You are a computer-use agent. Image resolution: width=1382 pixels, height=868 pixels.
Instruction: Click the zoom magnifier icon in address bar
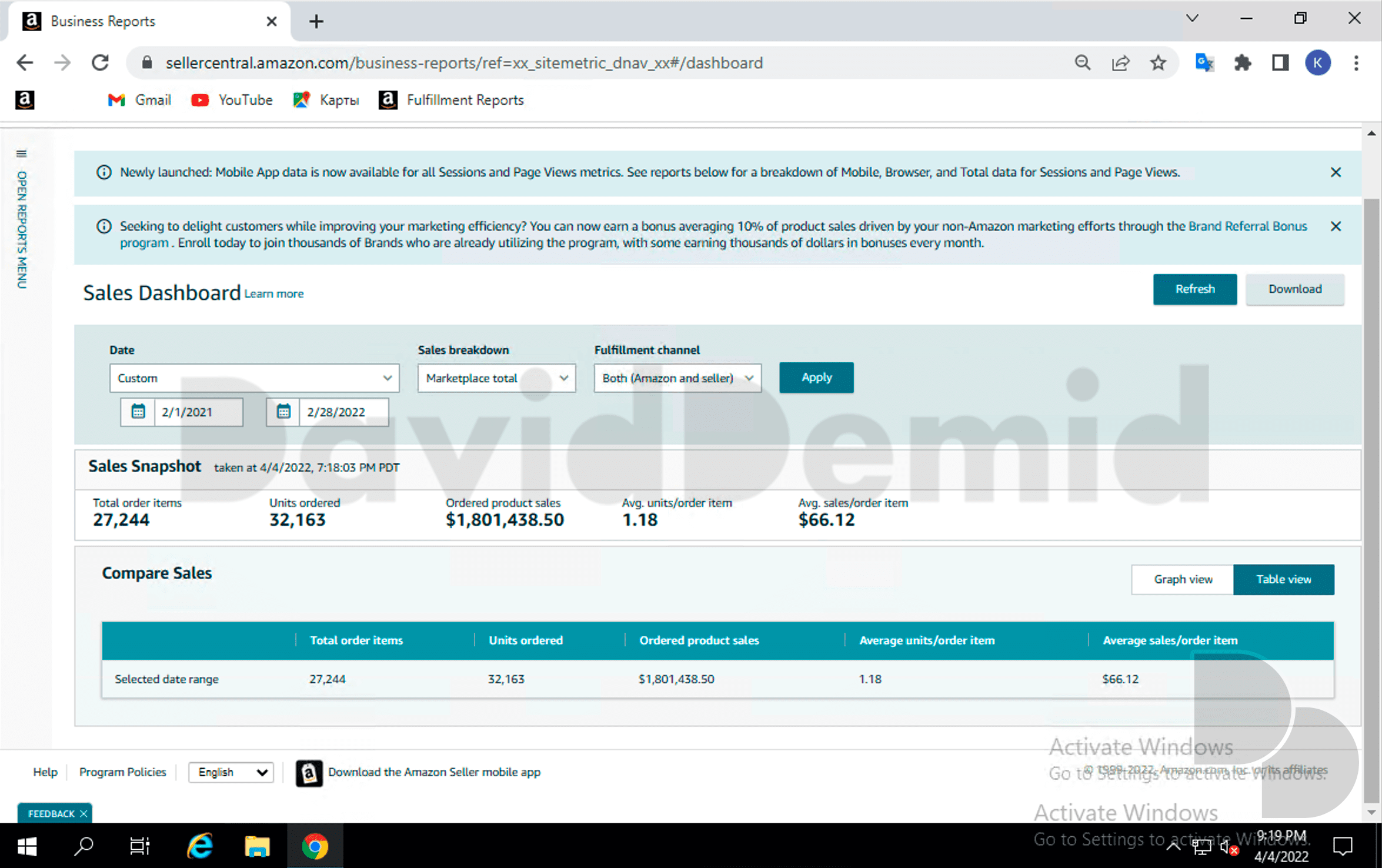click(x=1083, y=62)
